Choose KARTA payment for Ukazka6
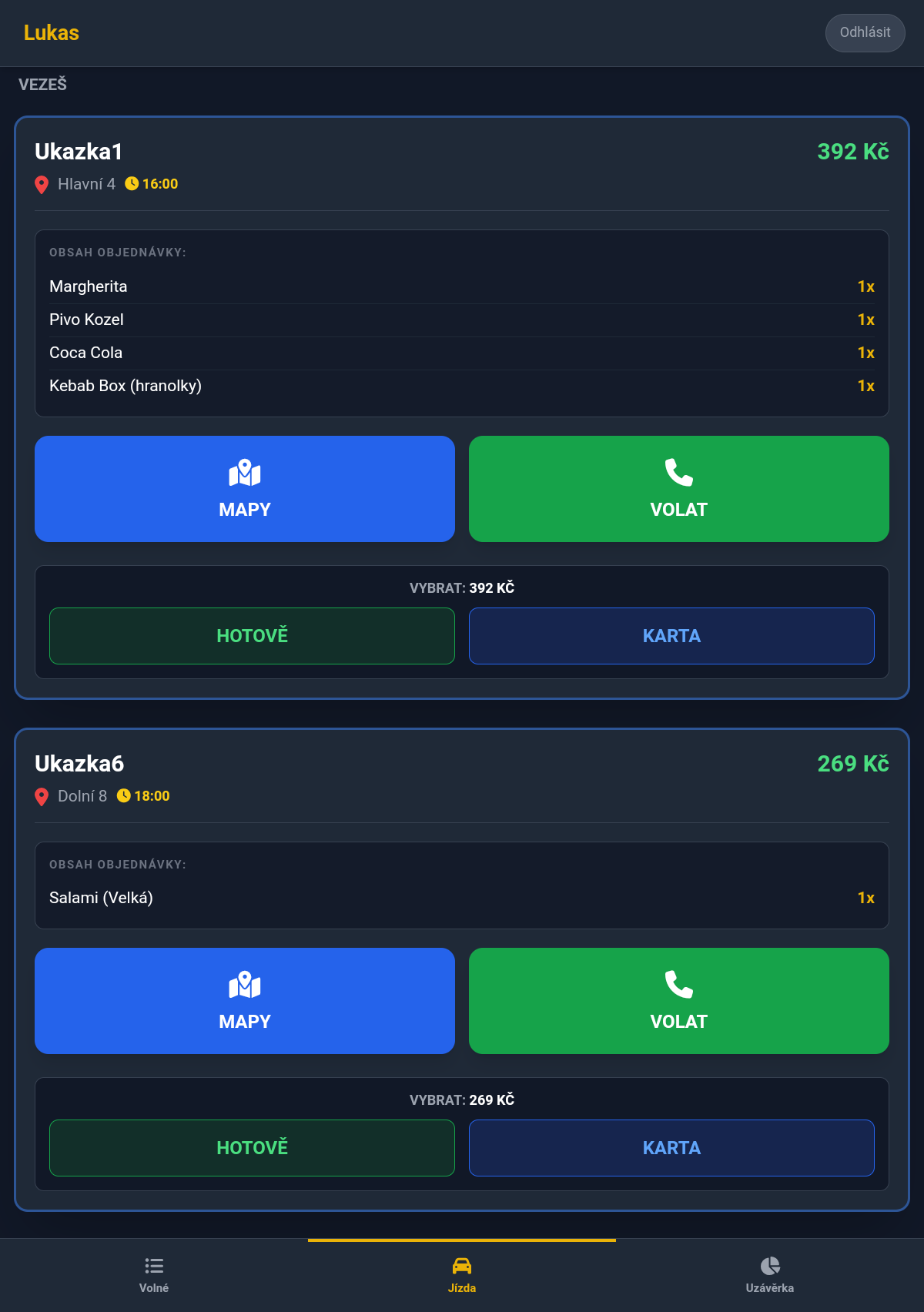924x1312 pixels. [671, 1148]
